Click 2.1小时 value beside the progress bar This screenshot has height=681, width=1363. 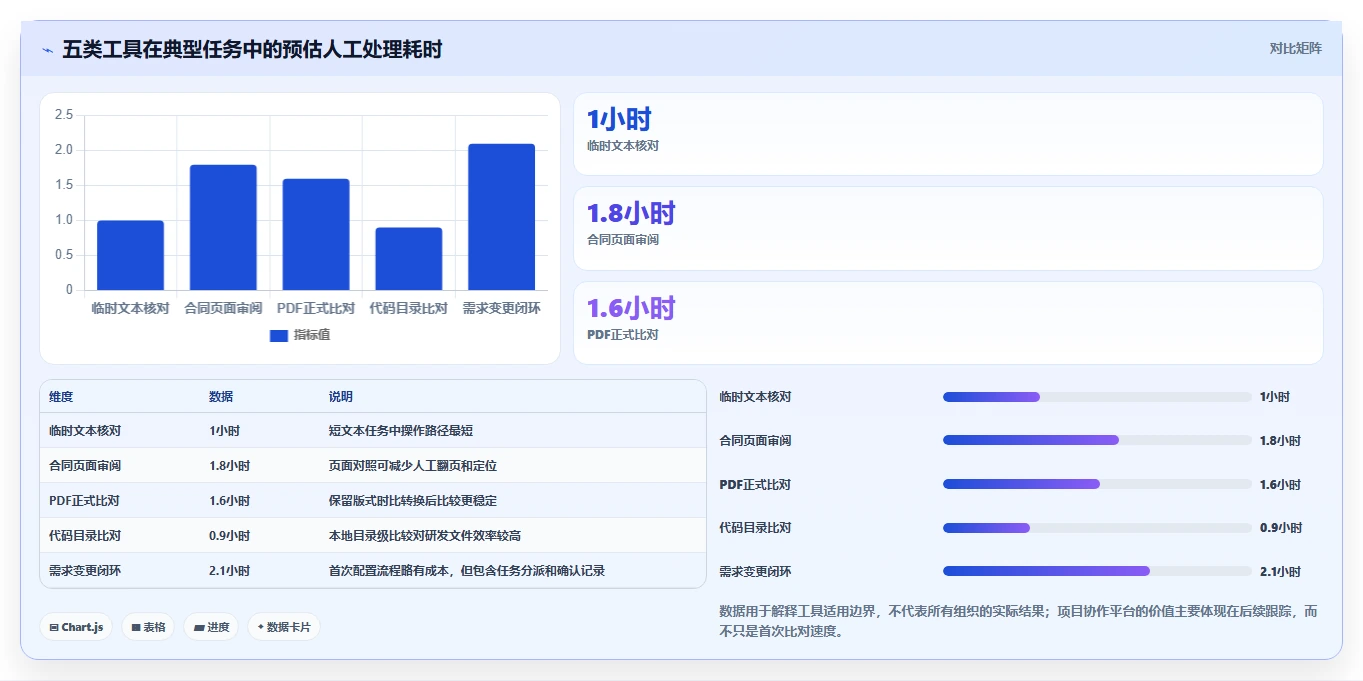pyautogui.click(x=1280, y=572)
